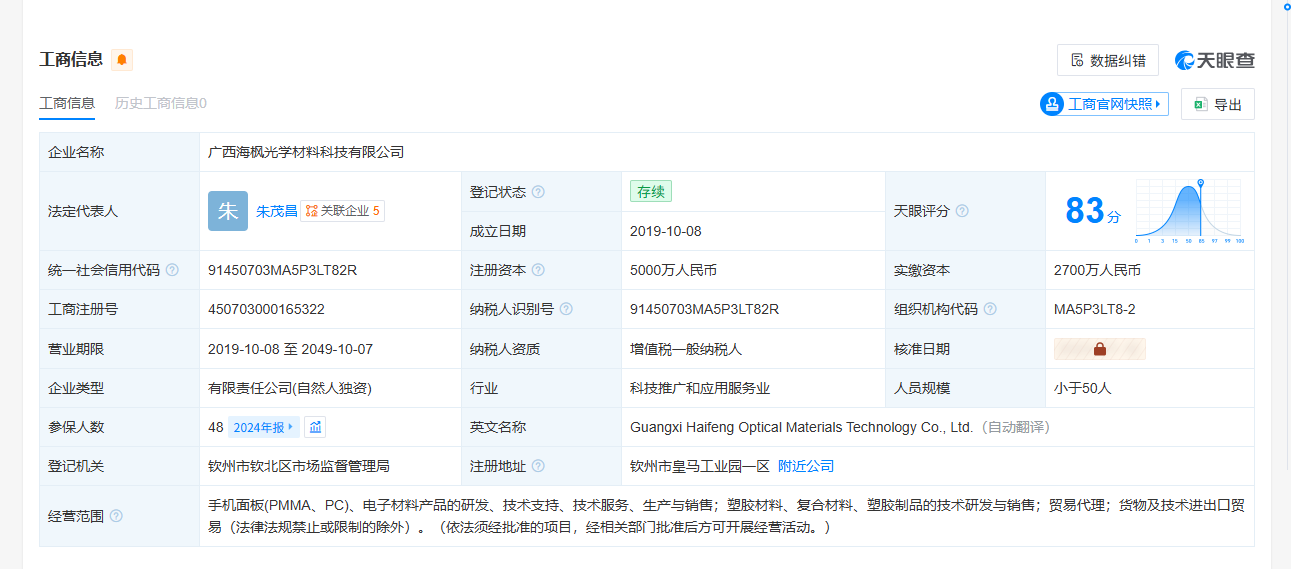1291x569 pixels.
Task: Expand the 2024年报 dropdown
Action: (x=264, y=427)
